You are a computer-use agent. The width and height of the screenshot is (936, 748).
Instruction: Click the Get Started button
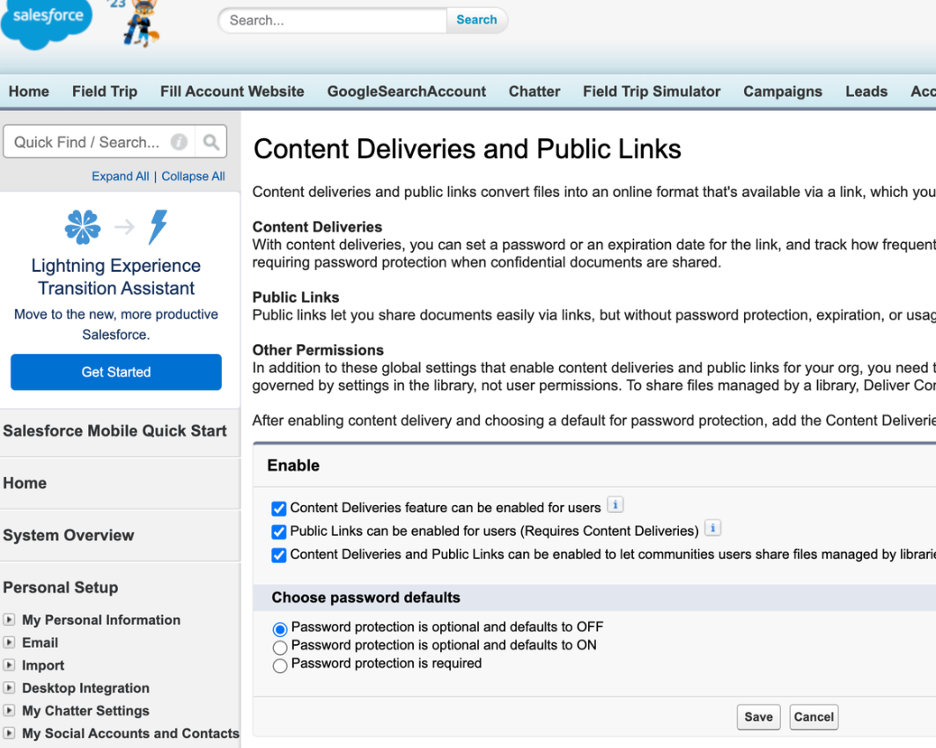116,372
